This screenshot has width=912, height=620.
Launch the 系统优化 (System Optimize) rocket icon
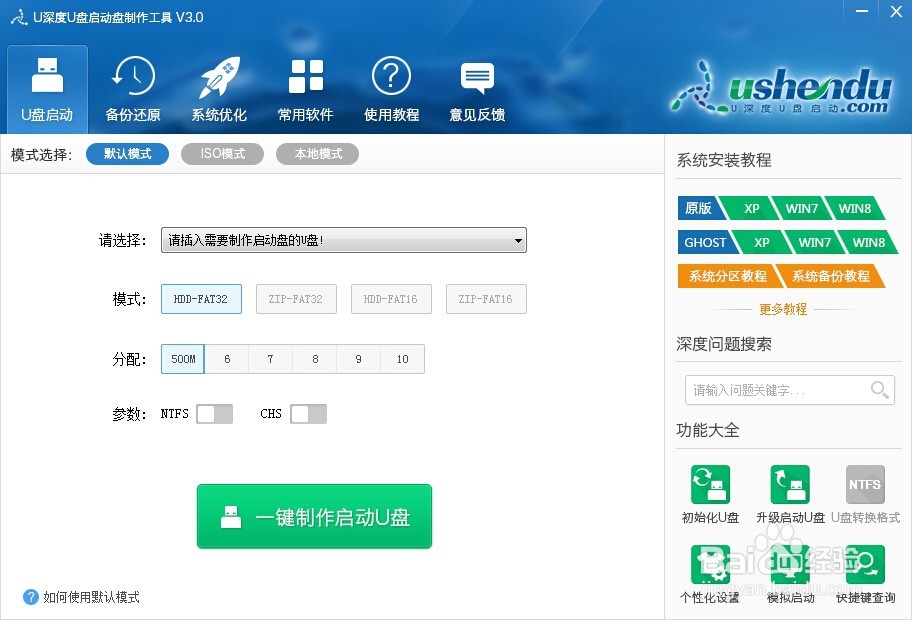tap(218, 88)
